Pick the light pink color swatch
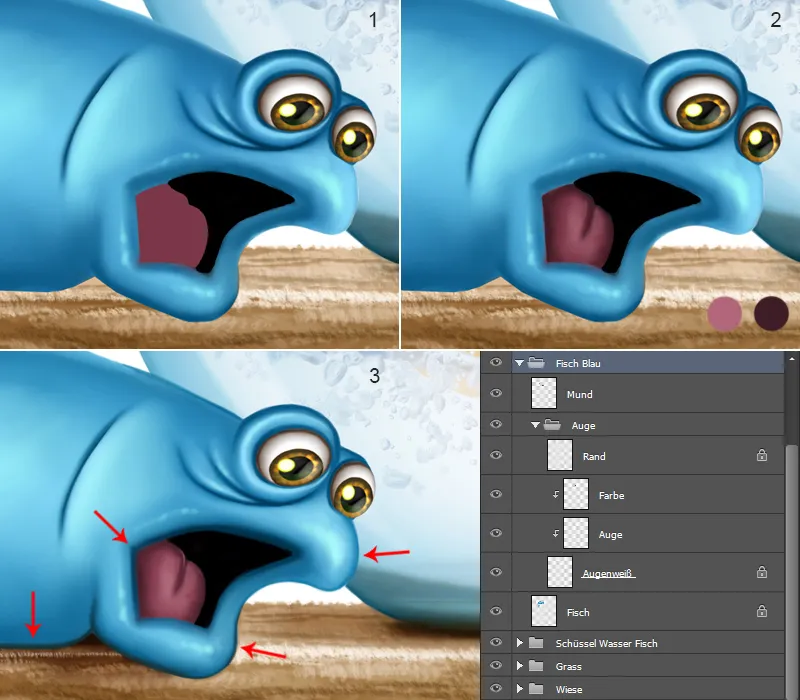This screenshot has width=800, height=700. [x=724, y=314]
